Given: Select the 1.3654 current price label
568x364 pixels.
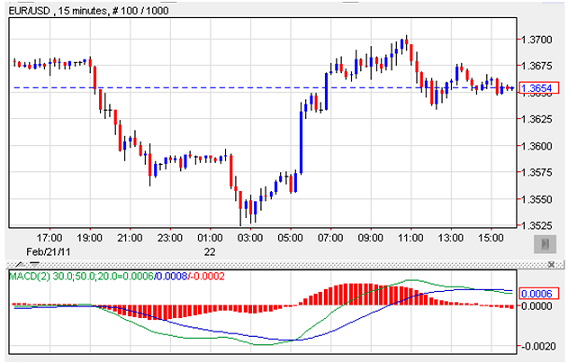Looking at the screenshot, I should 538,88.
